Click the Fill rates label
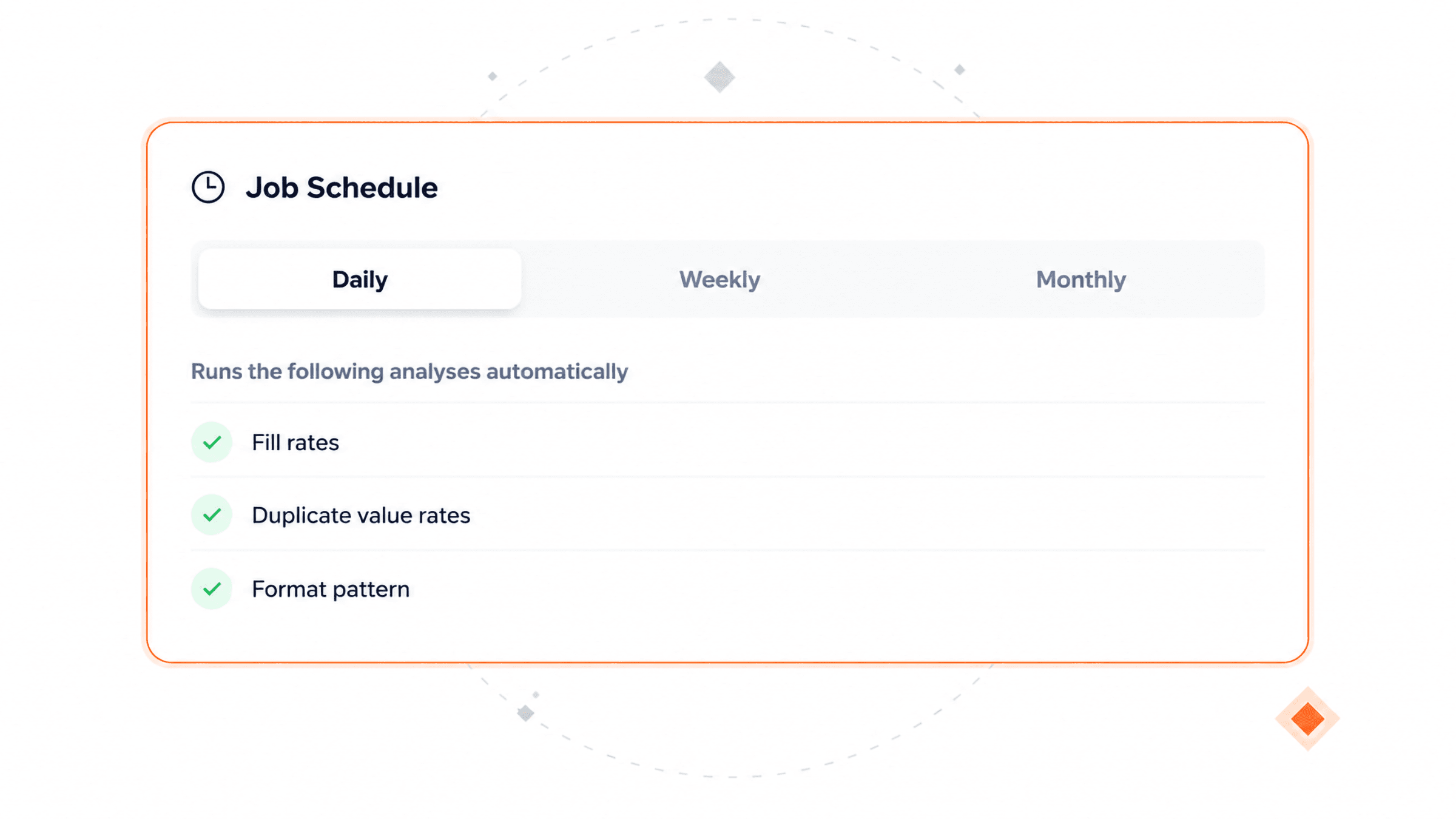The height and width of the screenshot is (819, 1456). pyautogui.click(x=295, y=442)
